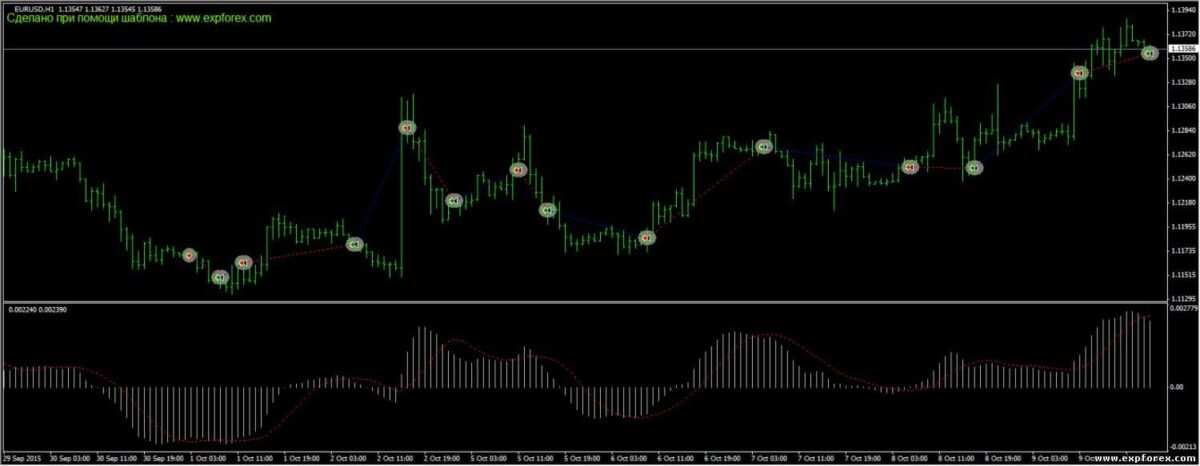Click the green trade marker above 5 Oct 11:00

point(547,210)
